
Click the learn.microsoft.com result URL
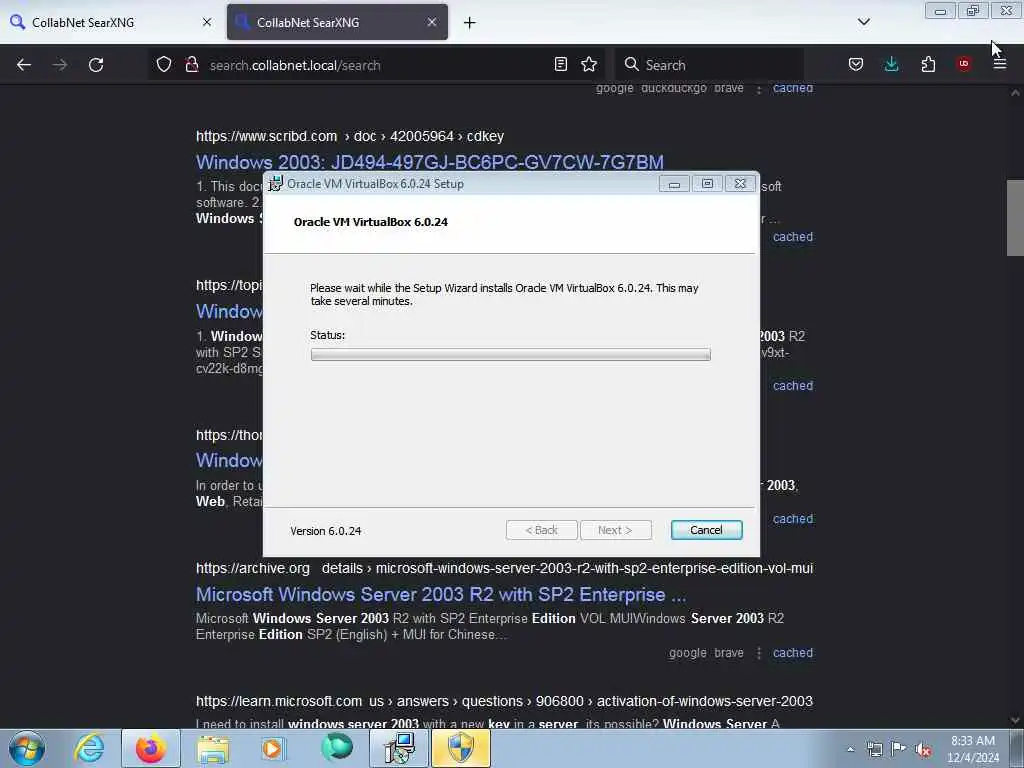(504, 701)
